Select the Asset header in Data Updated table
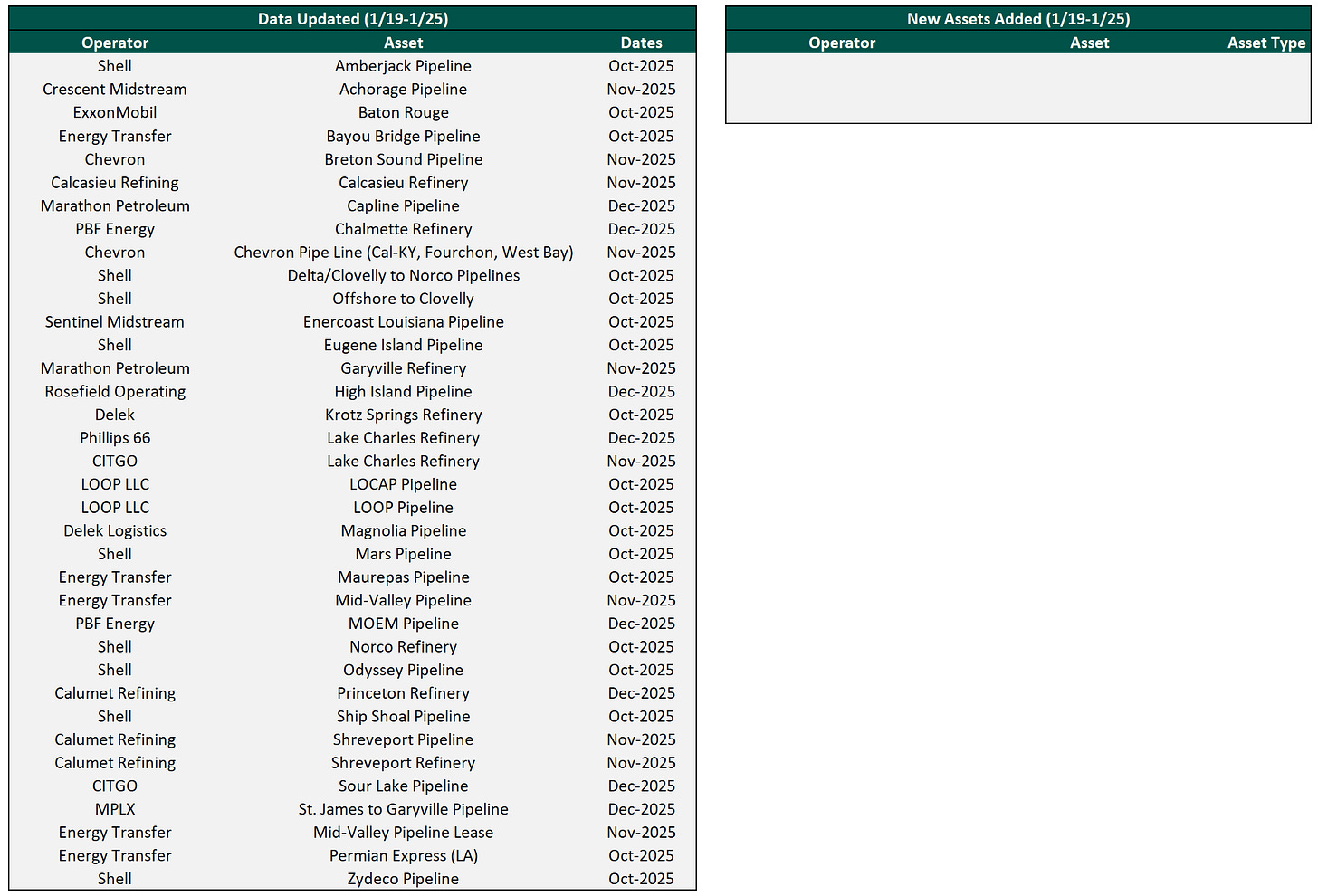 (x=403, y=43)
